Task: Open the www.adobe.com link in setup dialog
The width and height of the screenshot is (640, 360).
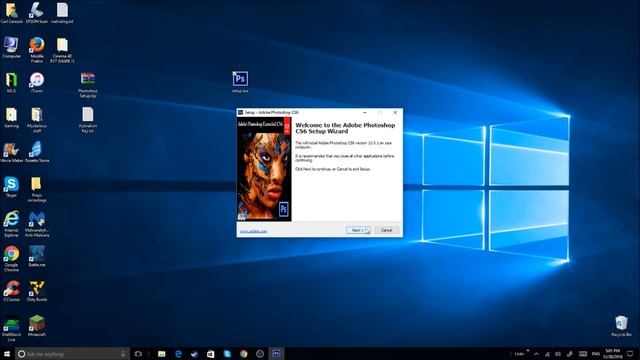Action: 253,231
